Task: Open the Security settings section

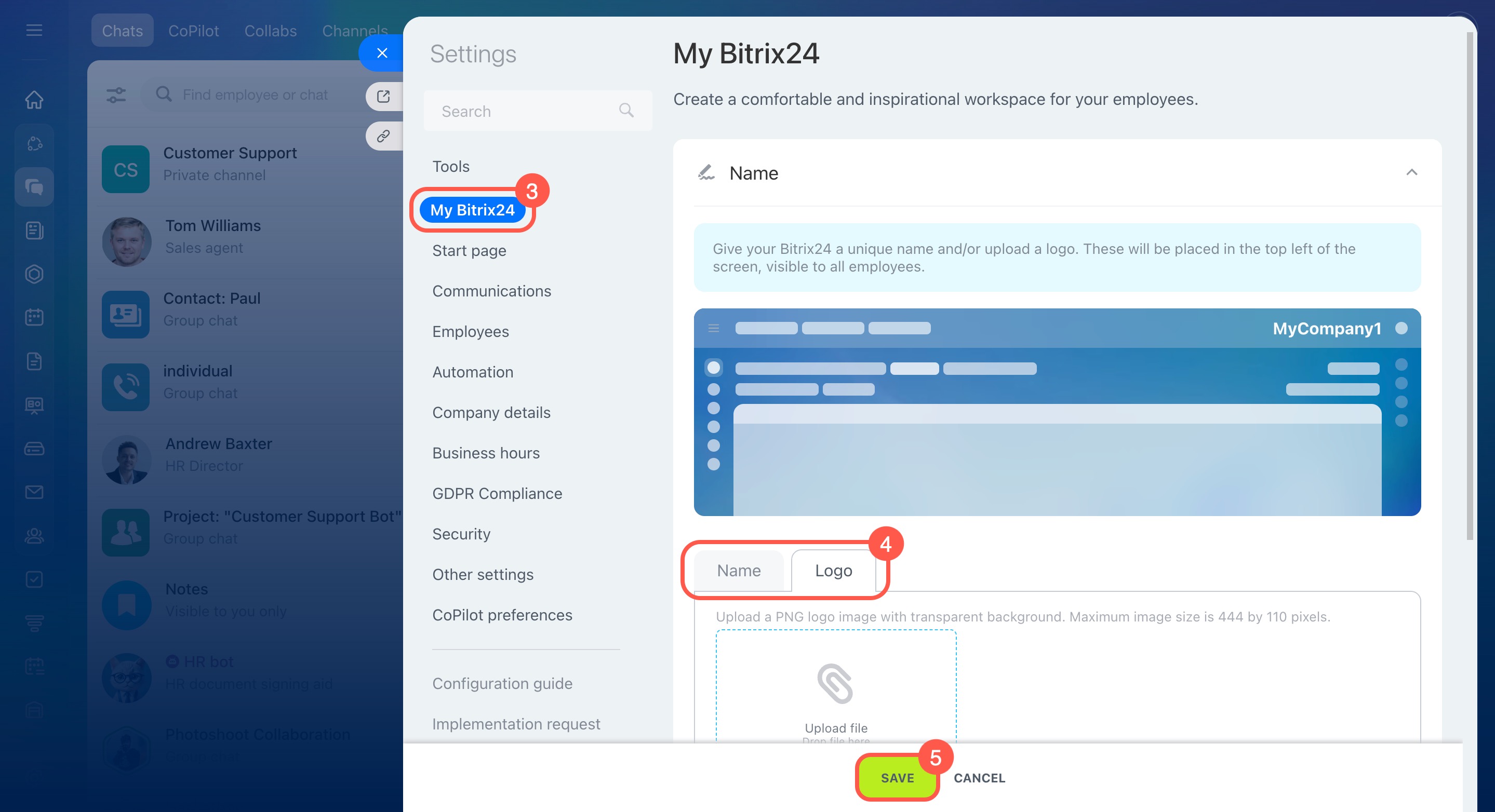Action: click(461, 534)
